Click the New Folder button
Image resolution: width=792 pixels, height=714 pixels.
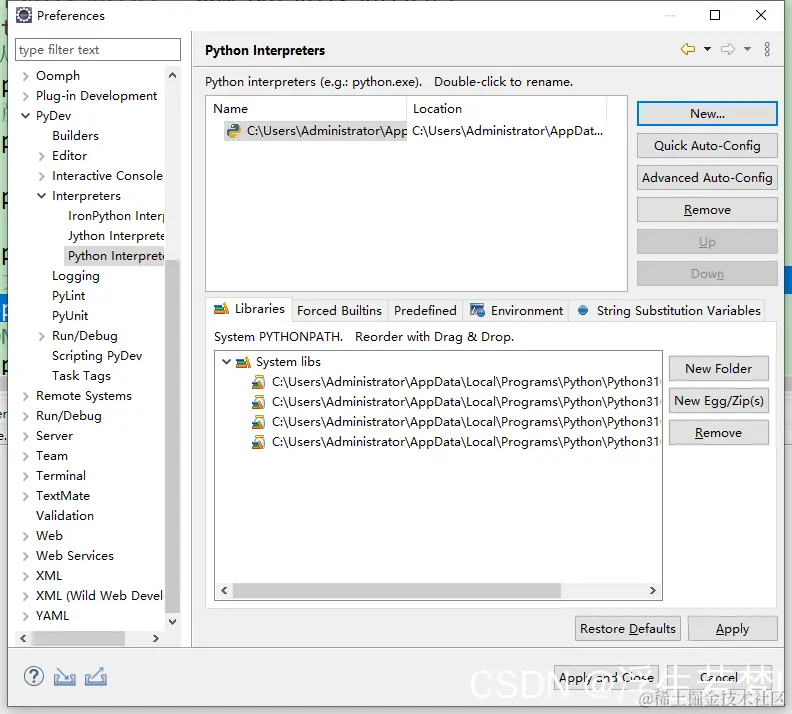click(x=719, y=369)
